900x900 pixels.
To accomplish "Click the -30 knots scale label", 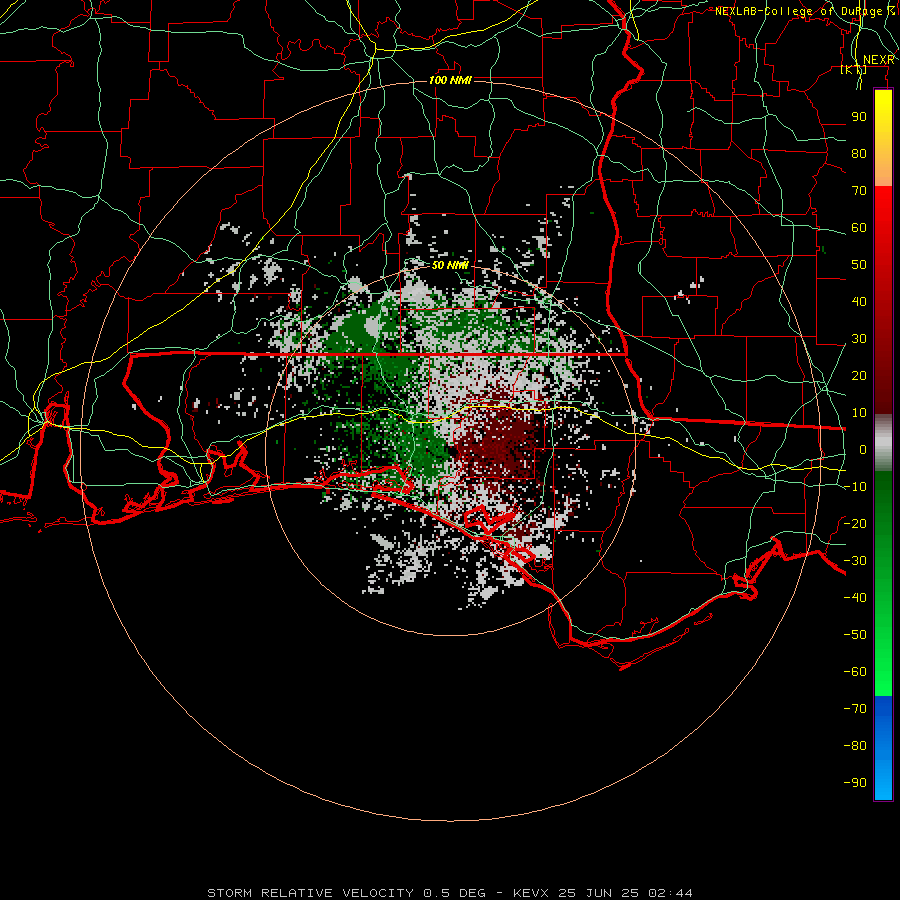I will 855,561.
